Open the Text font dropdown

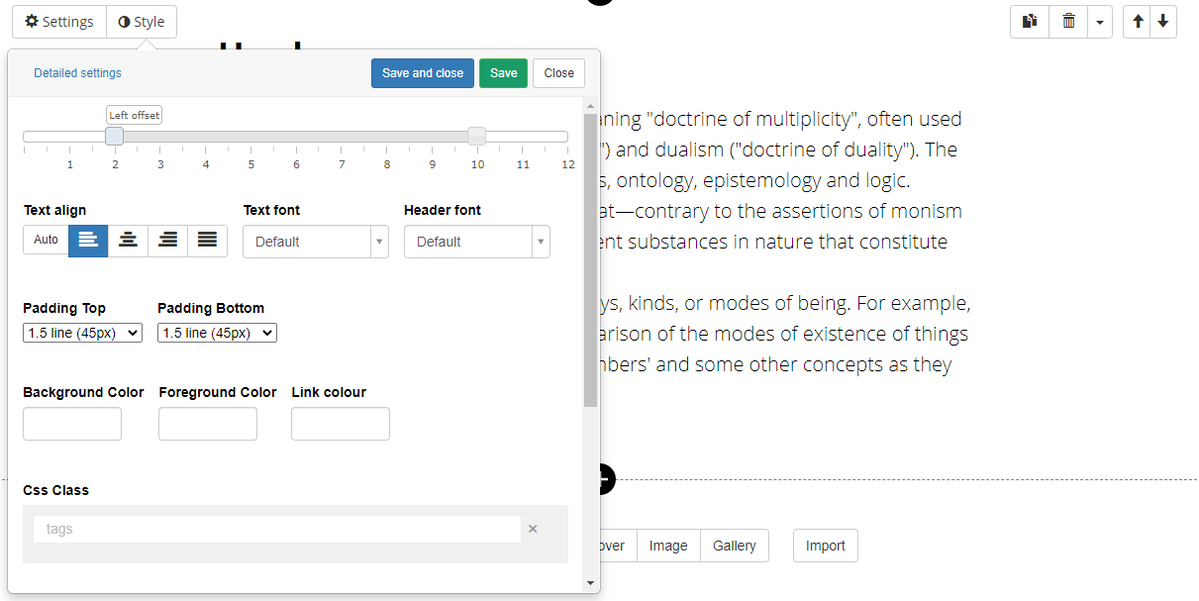[x=316, y=242]
